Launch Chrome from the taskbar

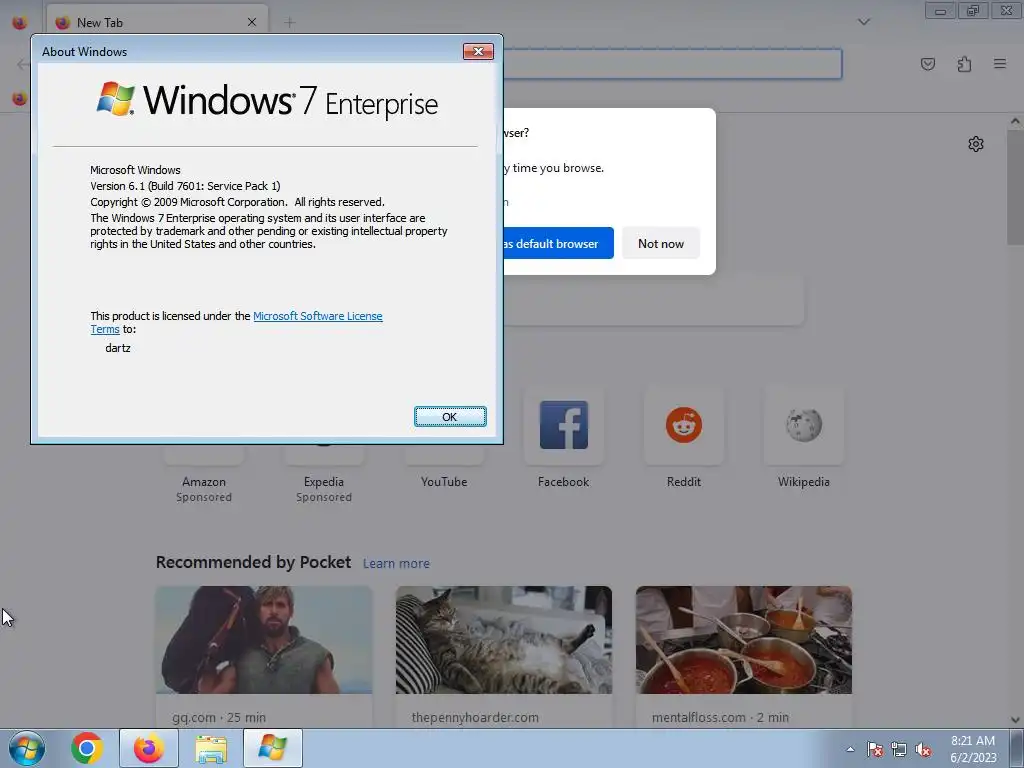87,748
